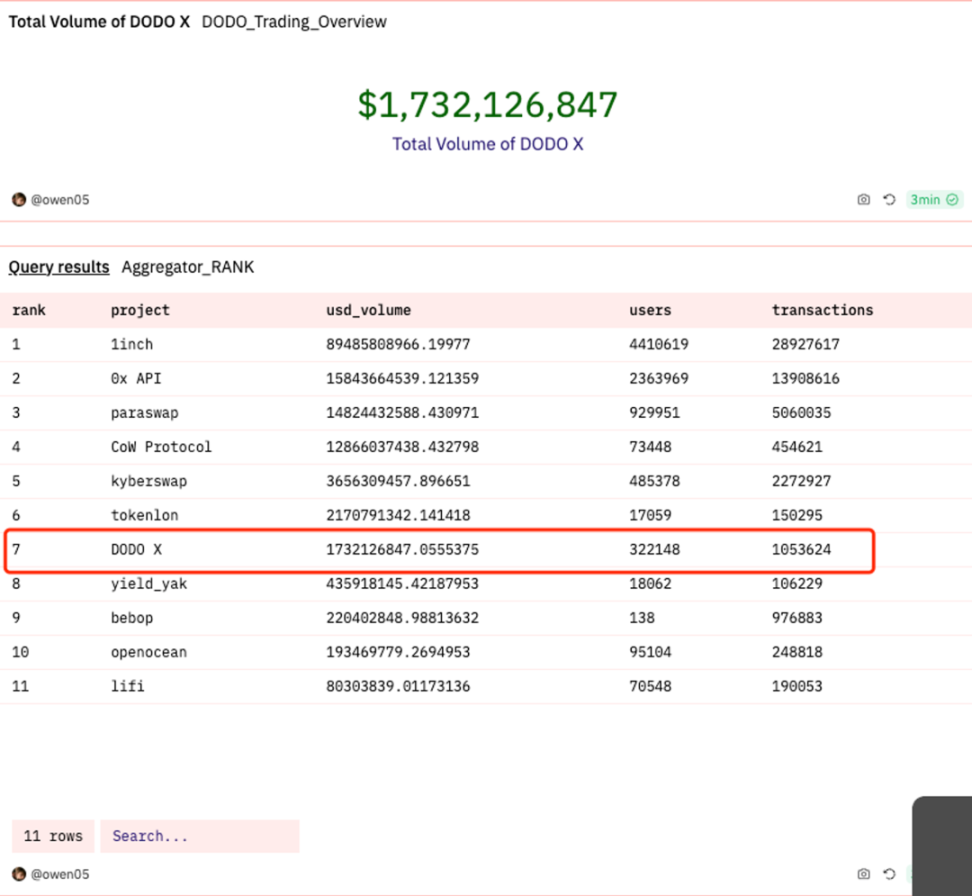Viewport: 972px width, 896px height.
Task: Click the refresh icon in Total Volume panel
Action: point(889,200)
